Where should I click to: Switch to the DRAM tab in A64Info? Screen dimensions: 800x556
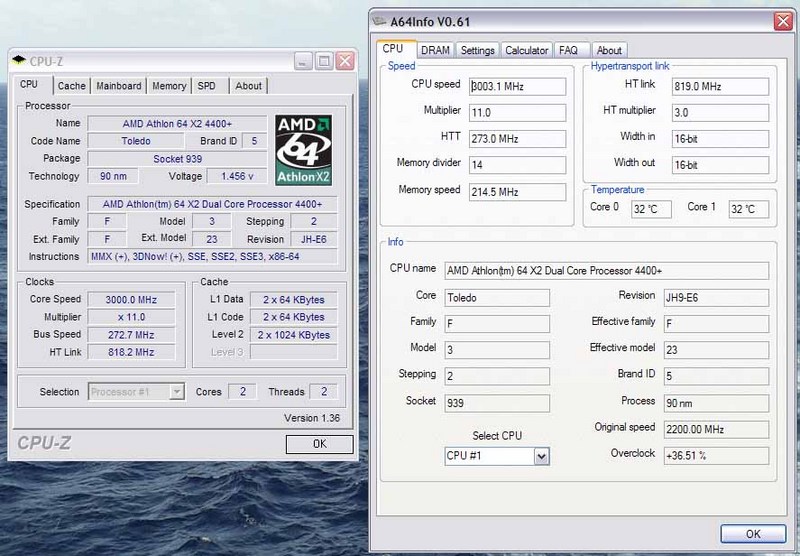click(435, 50)
